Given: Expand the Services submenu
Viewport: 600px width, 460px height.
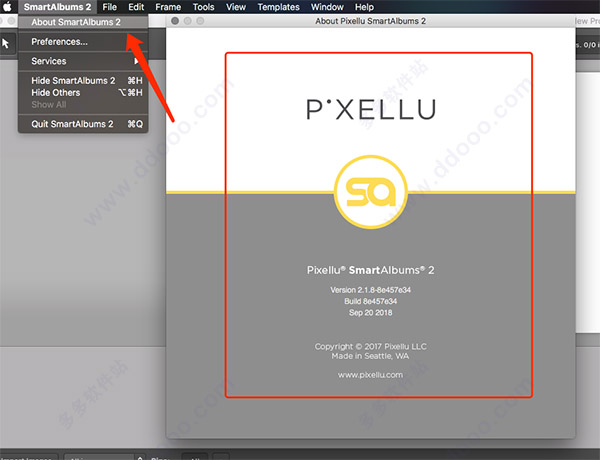Looking at the screenshot, I should [x=83, y=61].
